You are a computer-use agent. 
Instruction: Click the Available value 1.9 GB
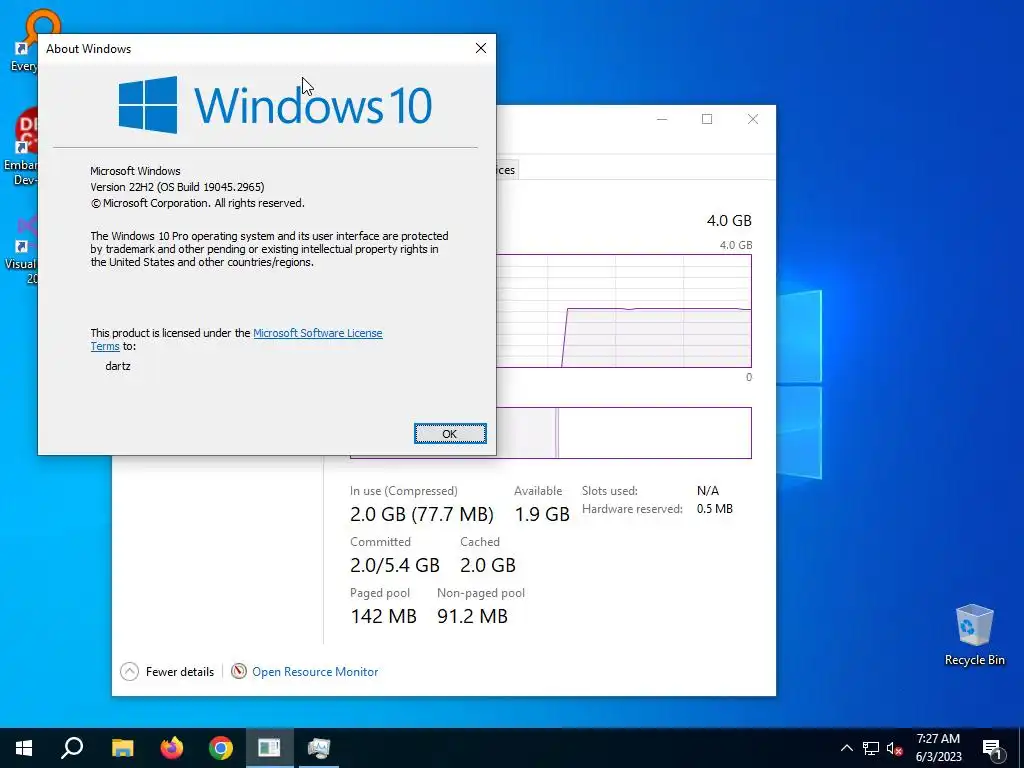pos(542,514)
